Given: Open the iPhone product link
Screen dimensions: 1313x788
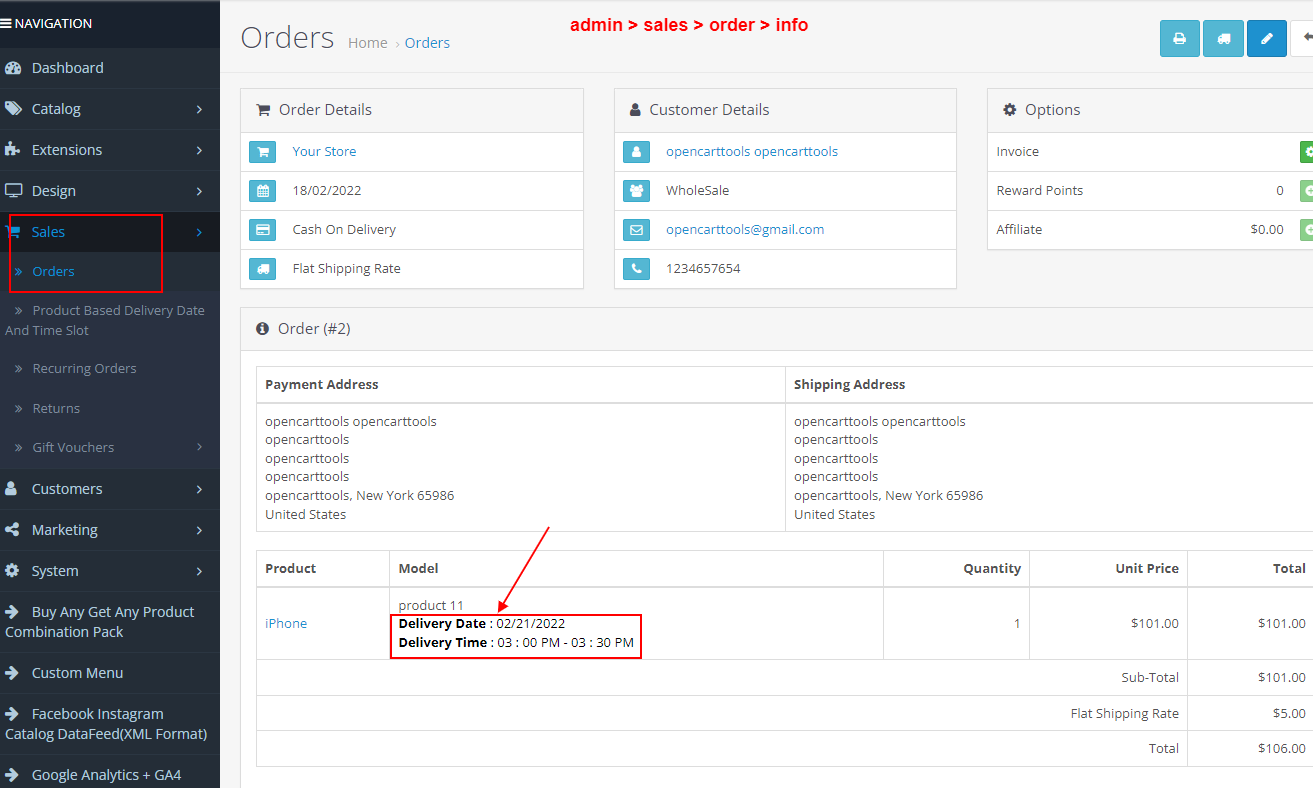Looking at the screenshot, I should 286,623.
